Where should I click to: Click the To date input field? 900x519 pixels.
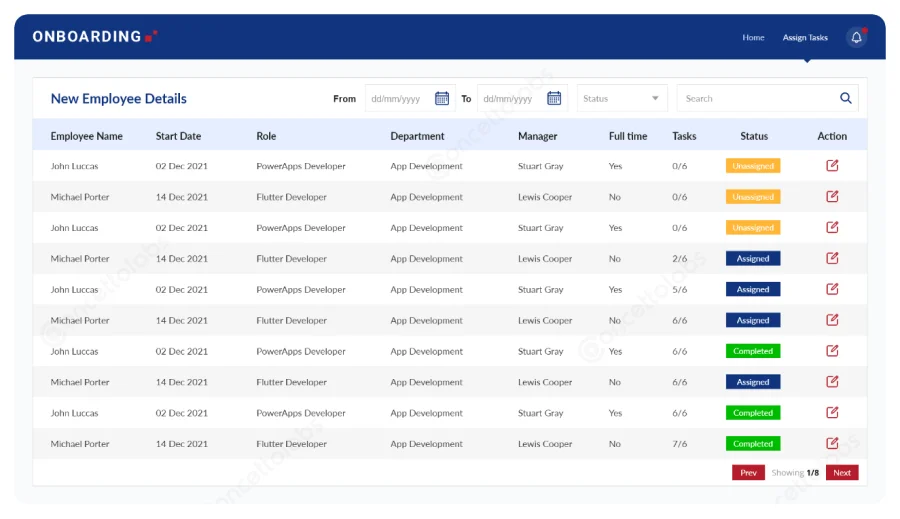[511, 98]
